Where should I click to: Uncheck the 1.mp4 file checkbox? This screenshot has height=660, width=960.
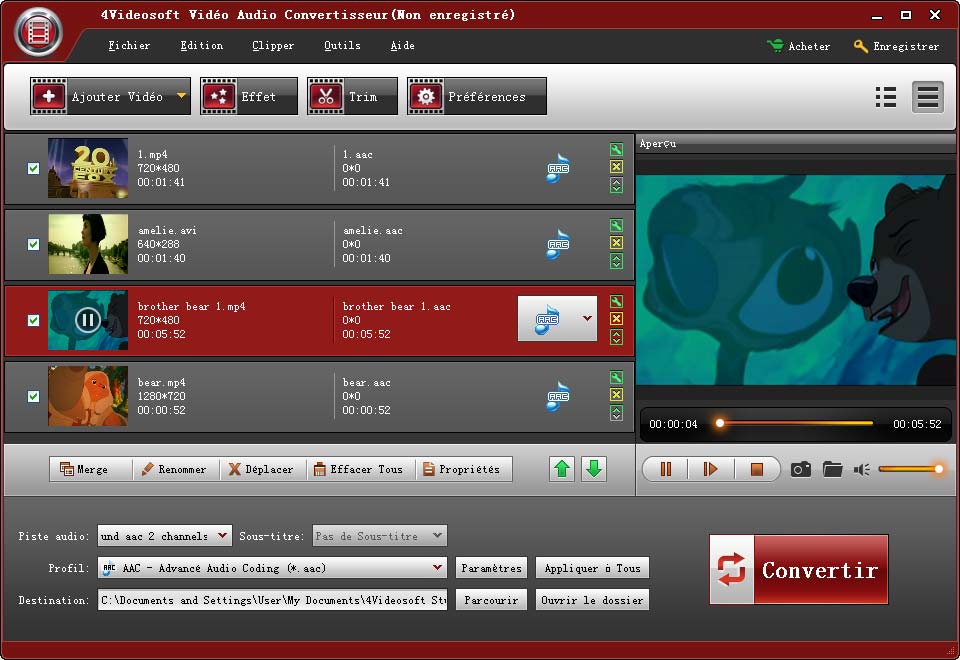click(x=33, y=168)
